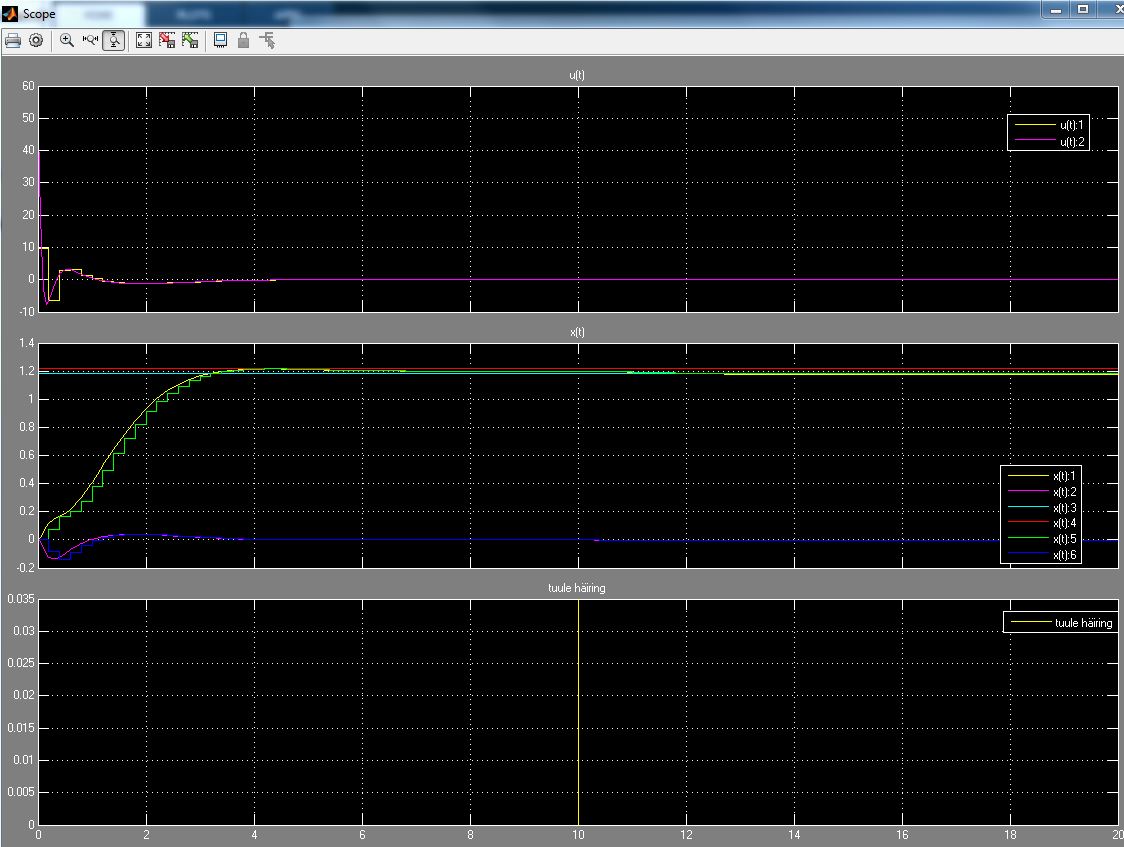Click the u(t) plot title
Image resolution: width=1124 pixels, height=847 pixels.
[x=577, y=75]
